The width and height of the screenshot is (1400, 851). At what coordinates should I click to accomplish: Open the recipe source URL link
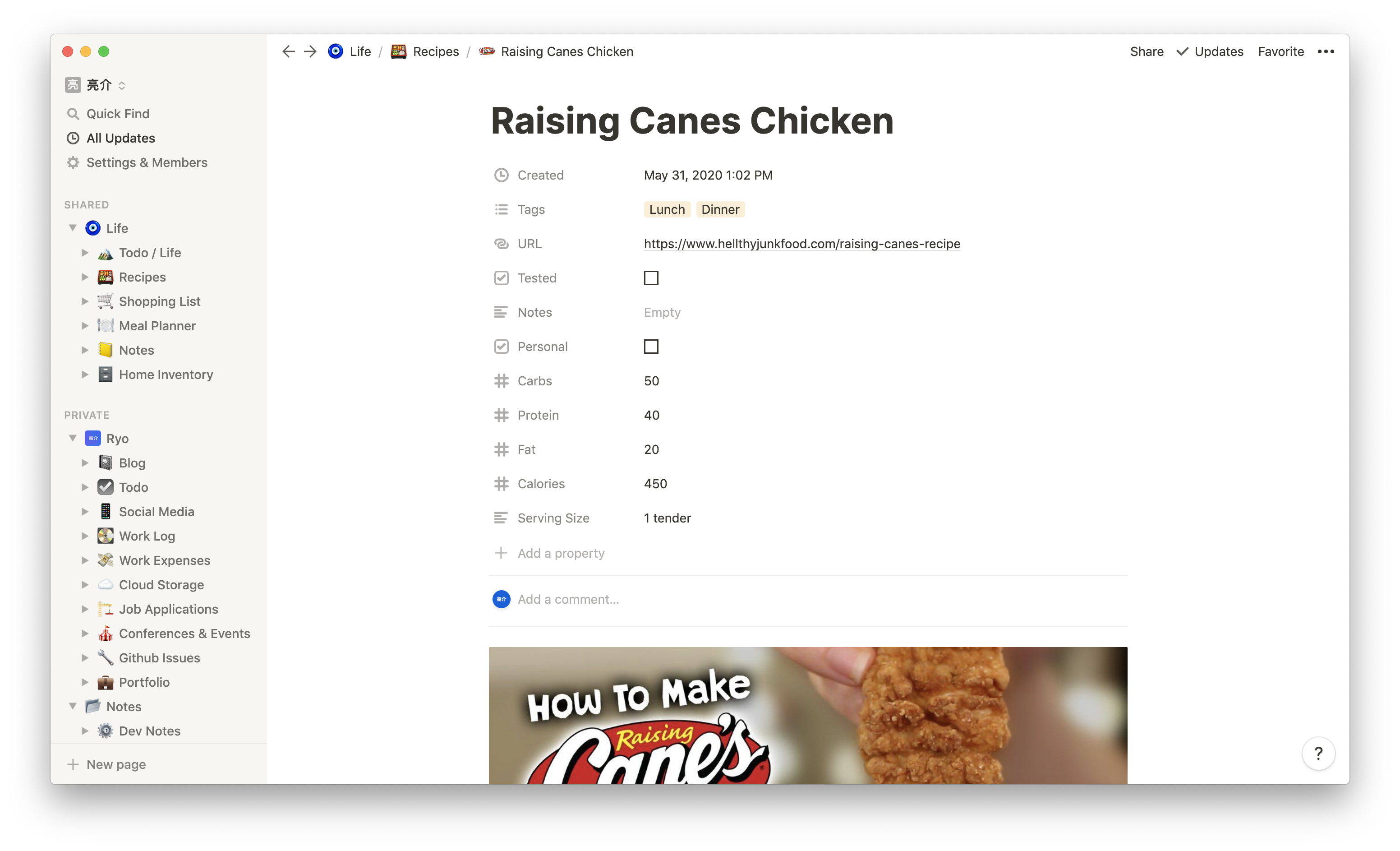(801, 243)
